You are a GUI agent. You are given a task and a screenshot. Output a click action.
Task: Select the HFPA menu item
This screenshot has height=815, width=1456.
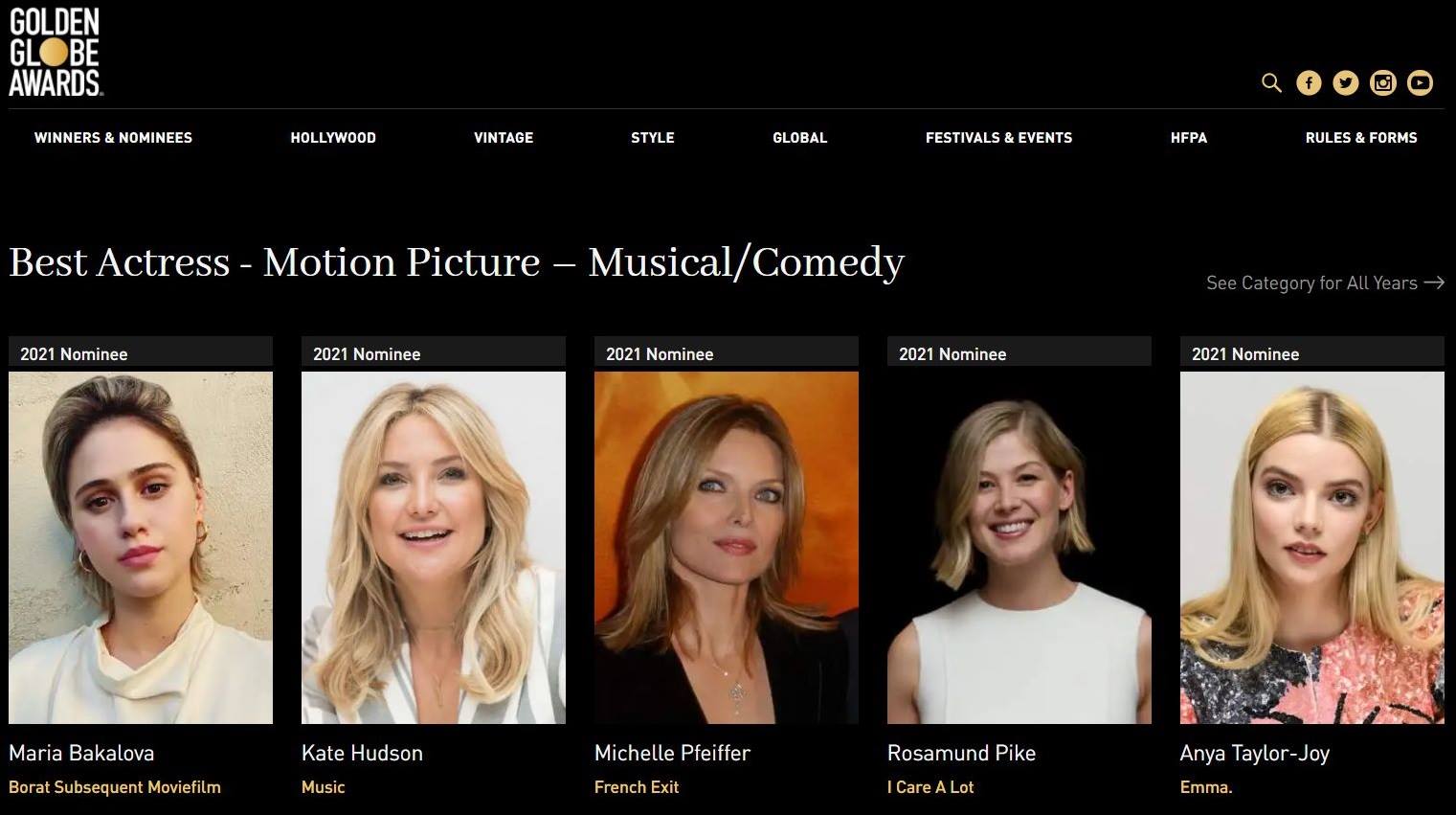tap(1189, 138)
